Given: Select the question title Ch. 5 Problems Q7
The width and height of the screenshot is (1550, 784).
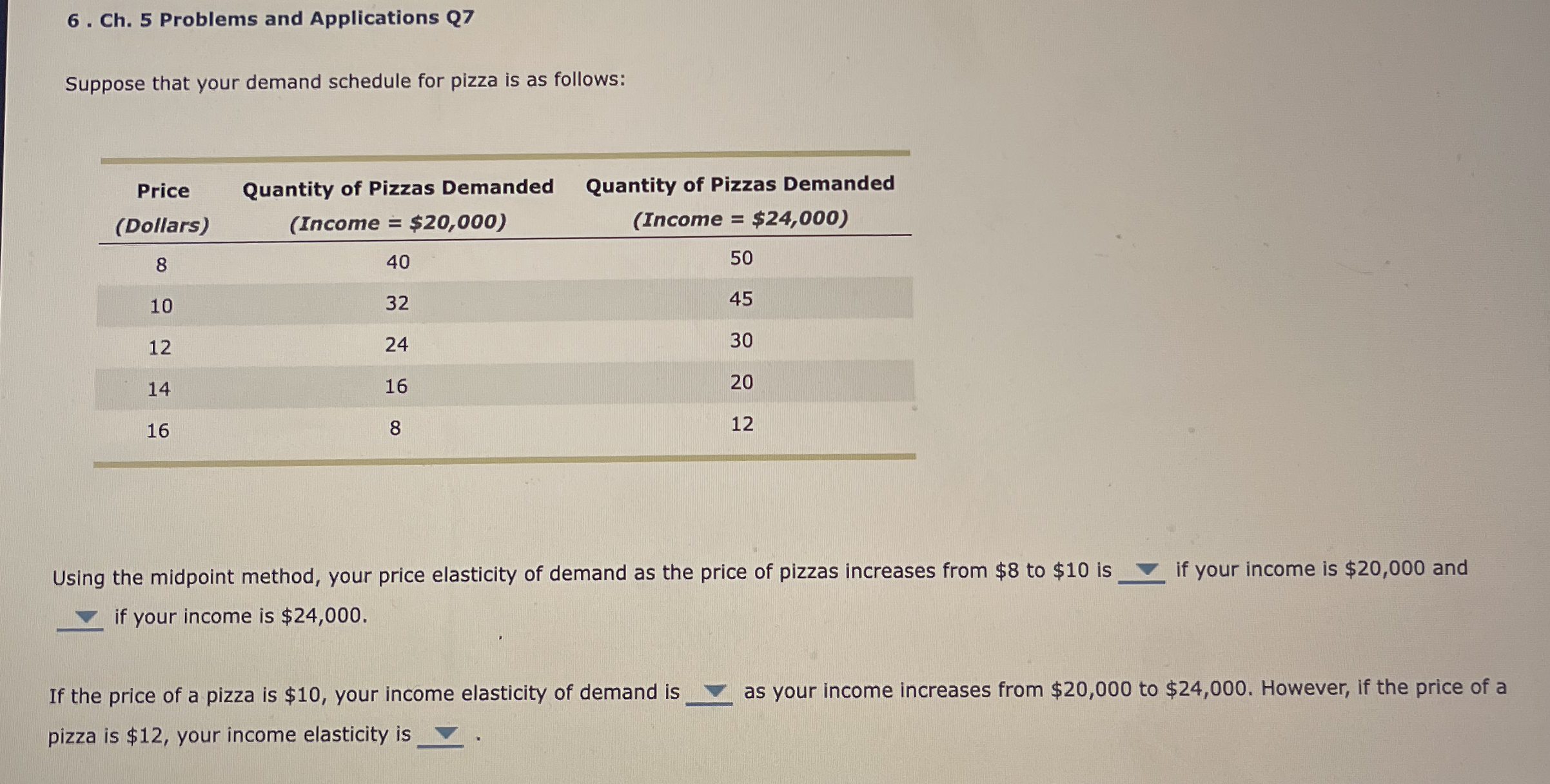Looking at the screenshot, I should click(x=271, y=19).
